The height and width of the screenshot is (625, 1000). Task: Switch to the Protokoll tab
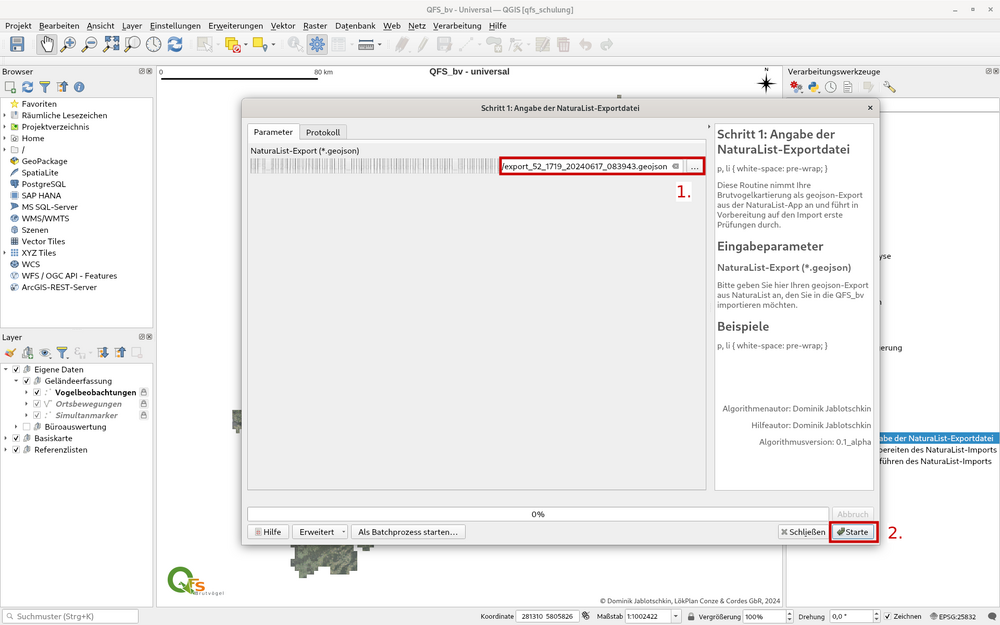point(323,133)
